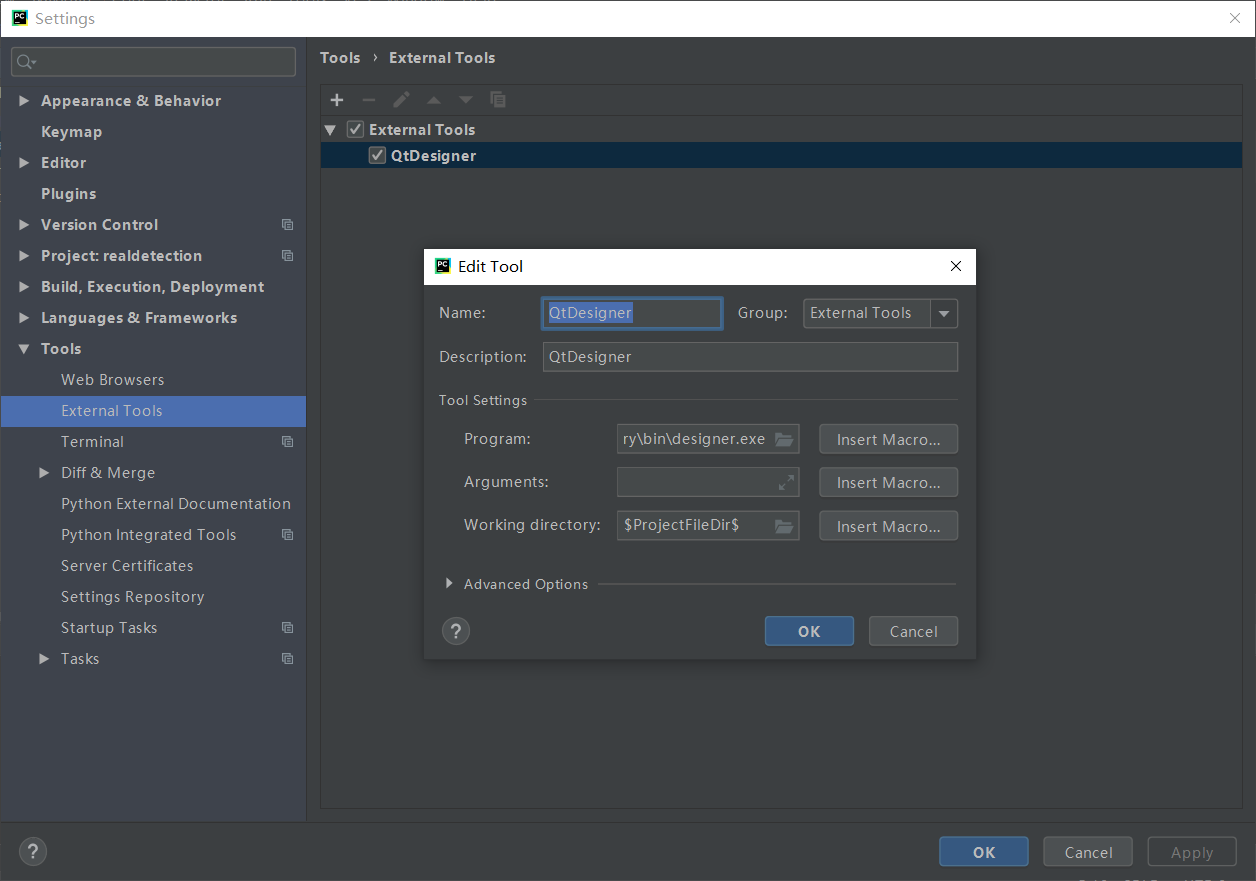1256x881 pixels.
Task: Close the Edit Tool dialog
Action: click(956, 266)
